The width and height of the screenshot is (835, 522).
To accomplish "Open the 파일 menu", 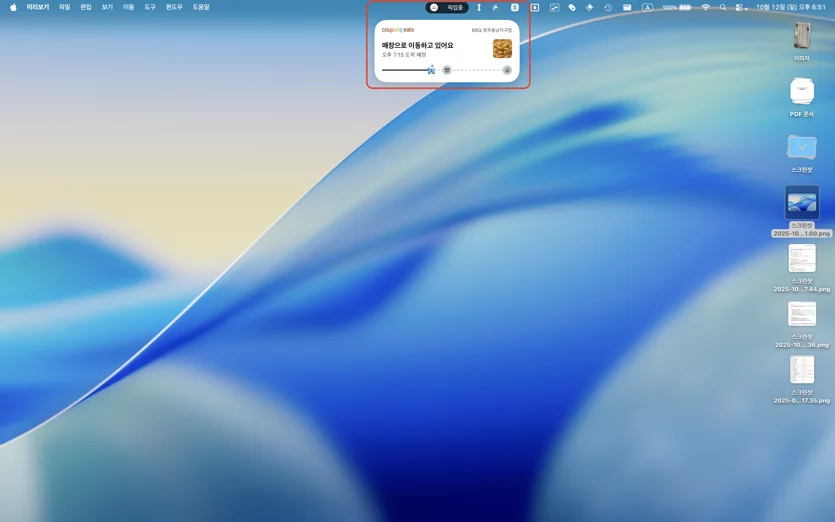I will (64, 7).
